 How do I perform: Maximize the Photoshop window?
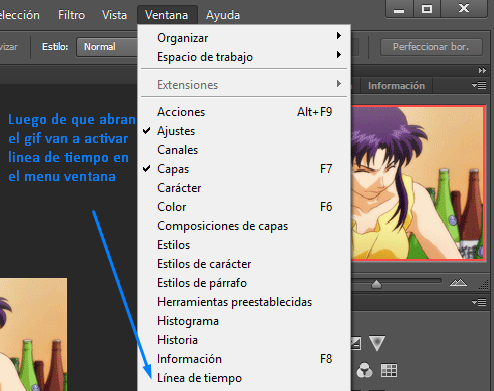click(x=427, y=9)
